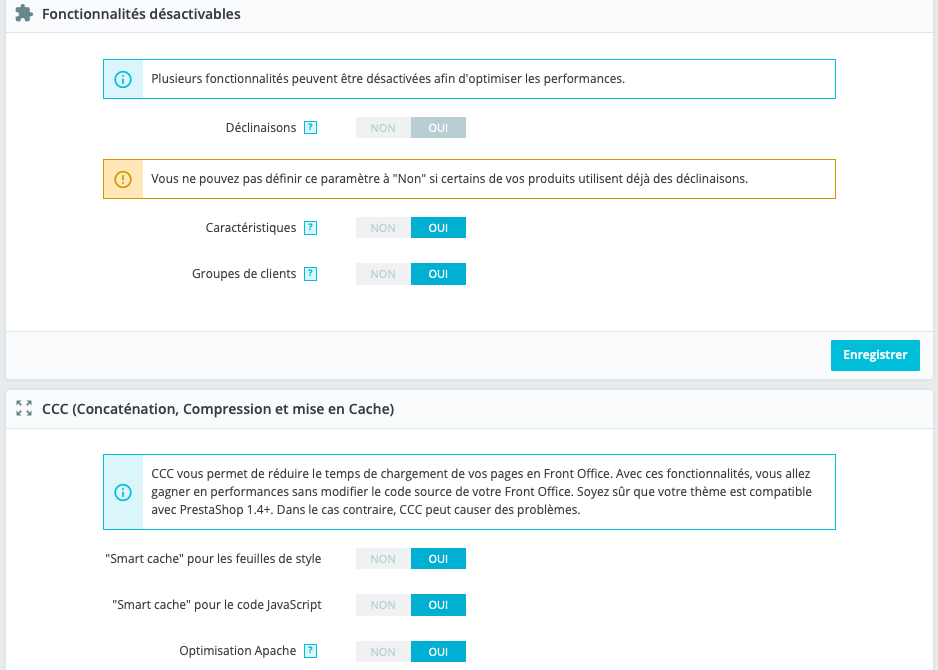Select OUI for Optimisation Apache

point(438,651)
